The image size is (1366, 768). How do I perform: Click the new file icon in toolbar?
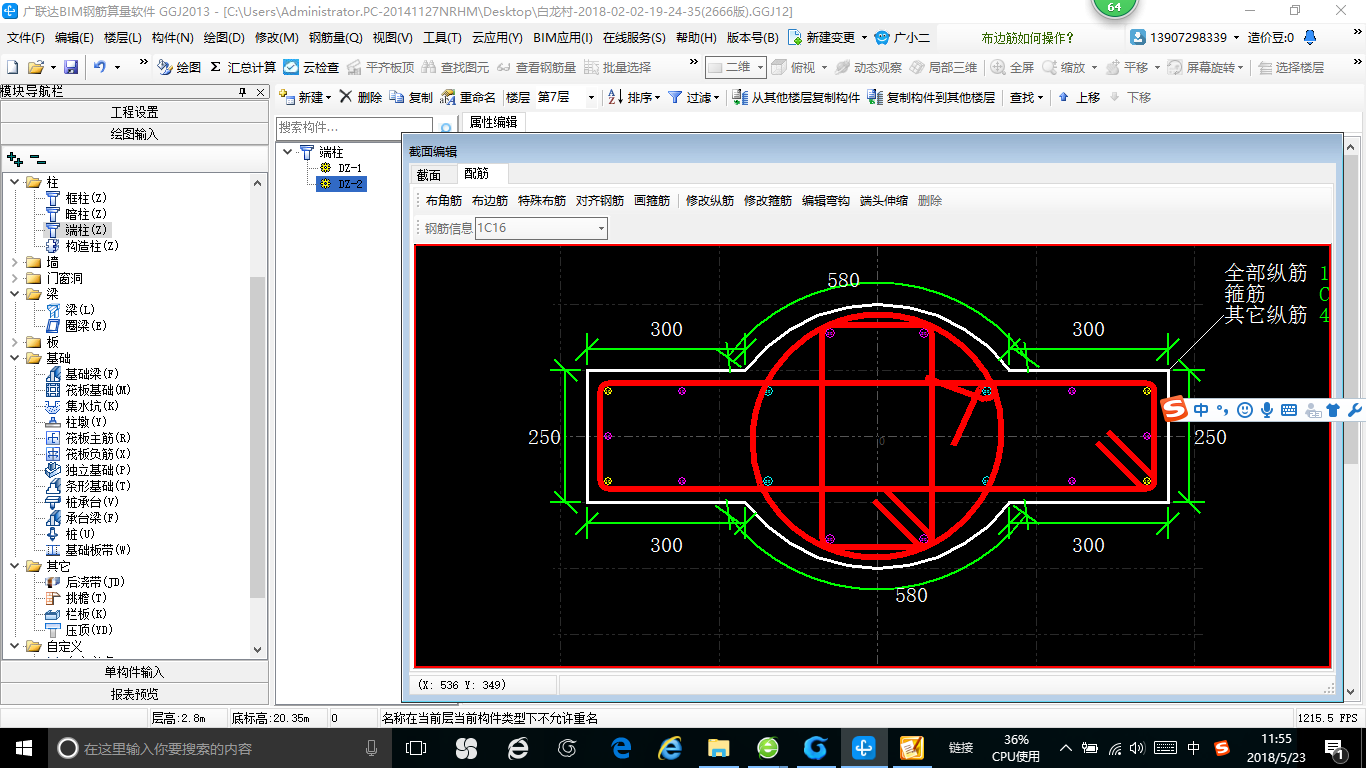13,67
